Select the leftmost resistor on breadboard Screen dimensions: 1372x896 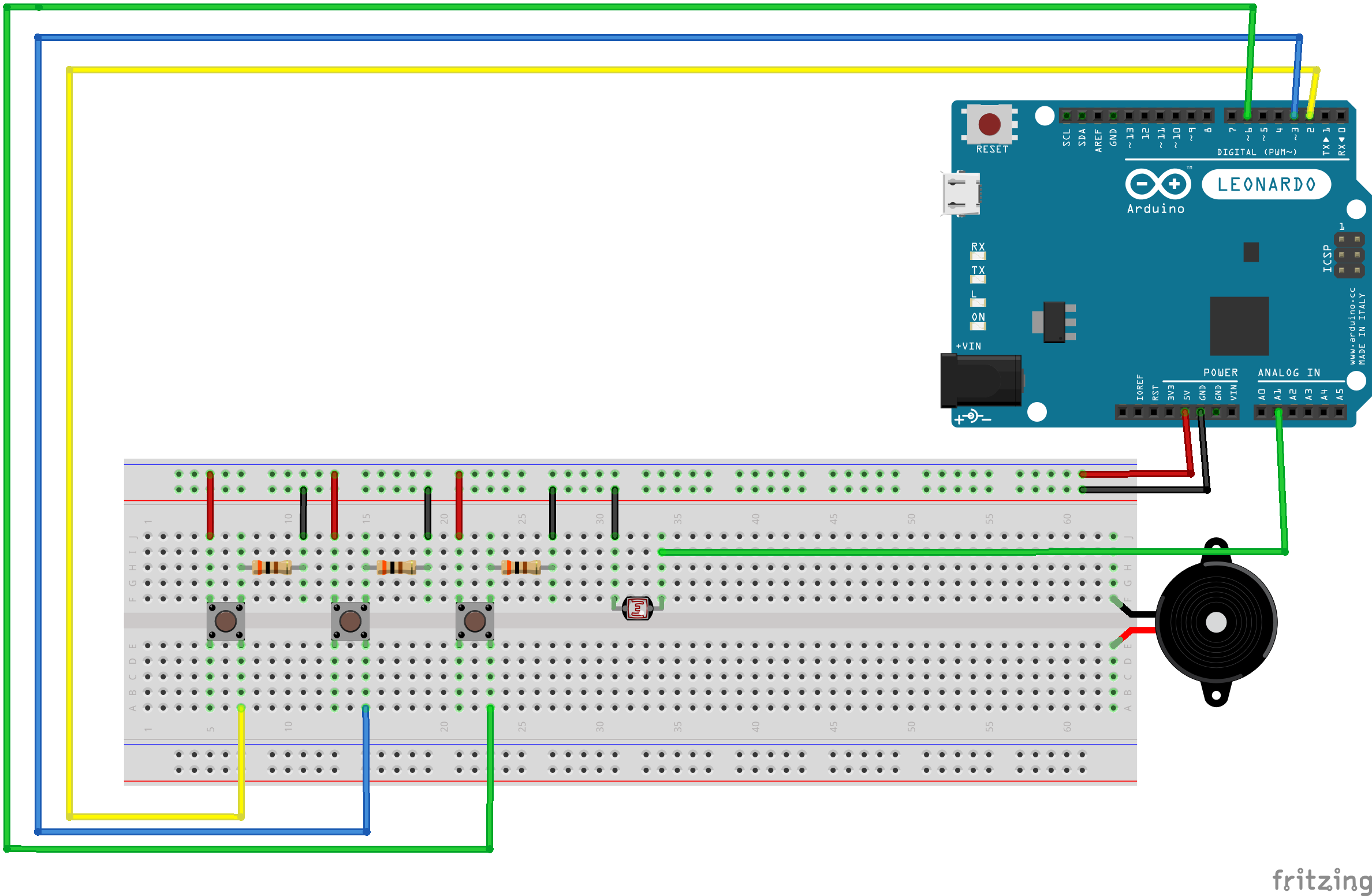[271, 567]
